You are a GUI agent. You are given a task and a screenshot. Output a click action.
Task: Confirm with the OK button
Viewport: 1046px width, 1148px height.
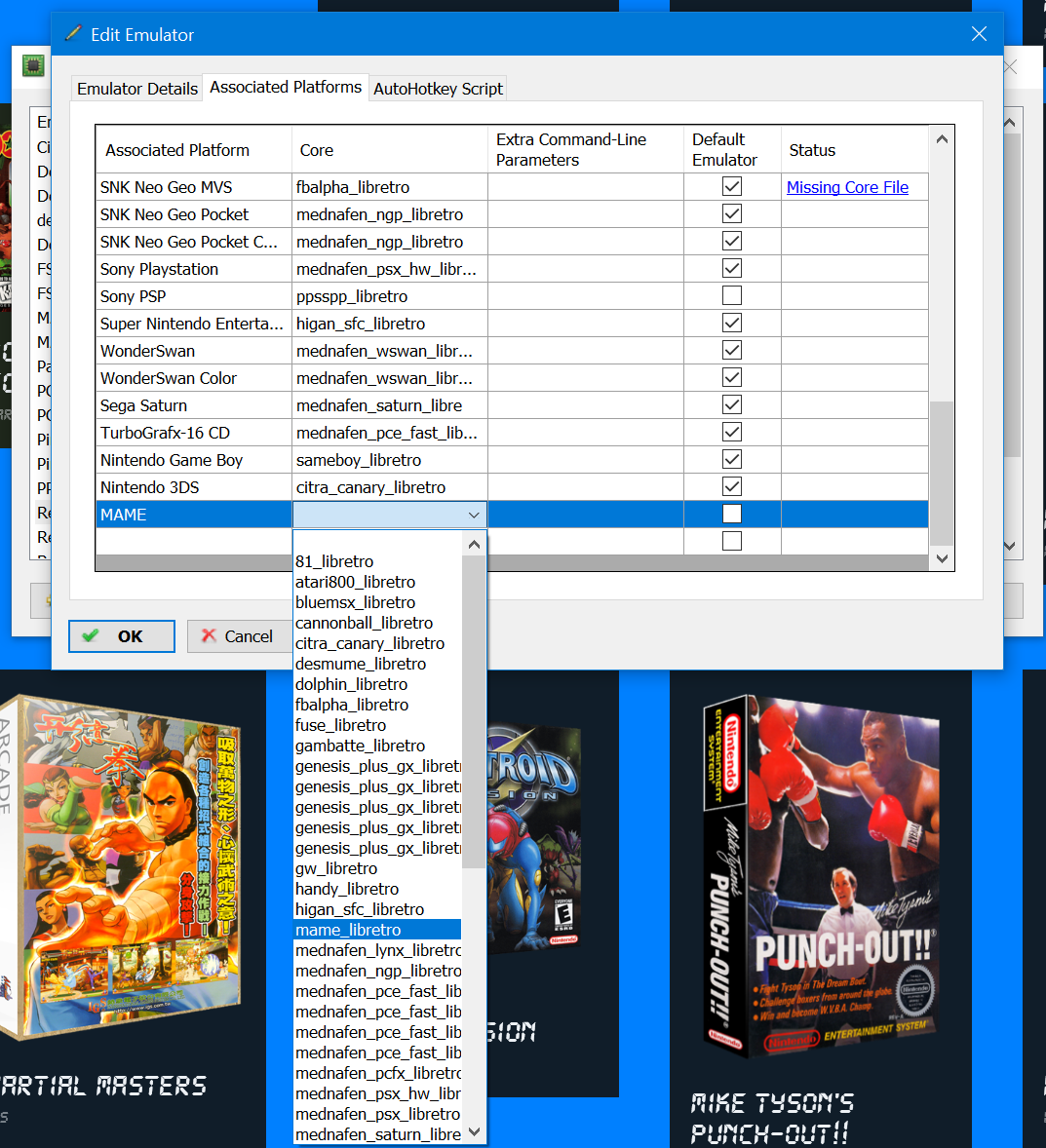122,636
